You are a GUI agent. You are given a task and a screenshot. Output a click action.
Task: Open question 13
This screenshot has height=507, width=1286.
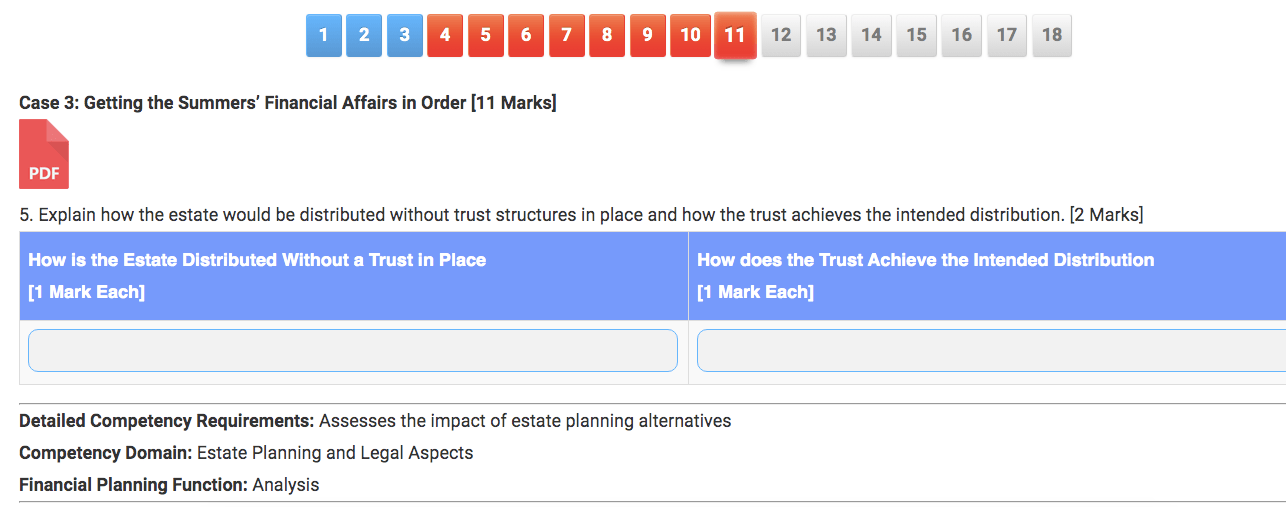(826, 35)
